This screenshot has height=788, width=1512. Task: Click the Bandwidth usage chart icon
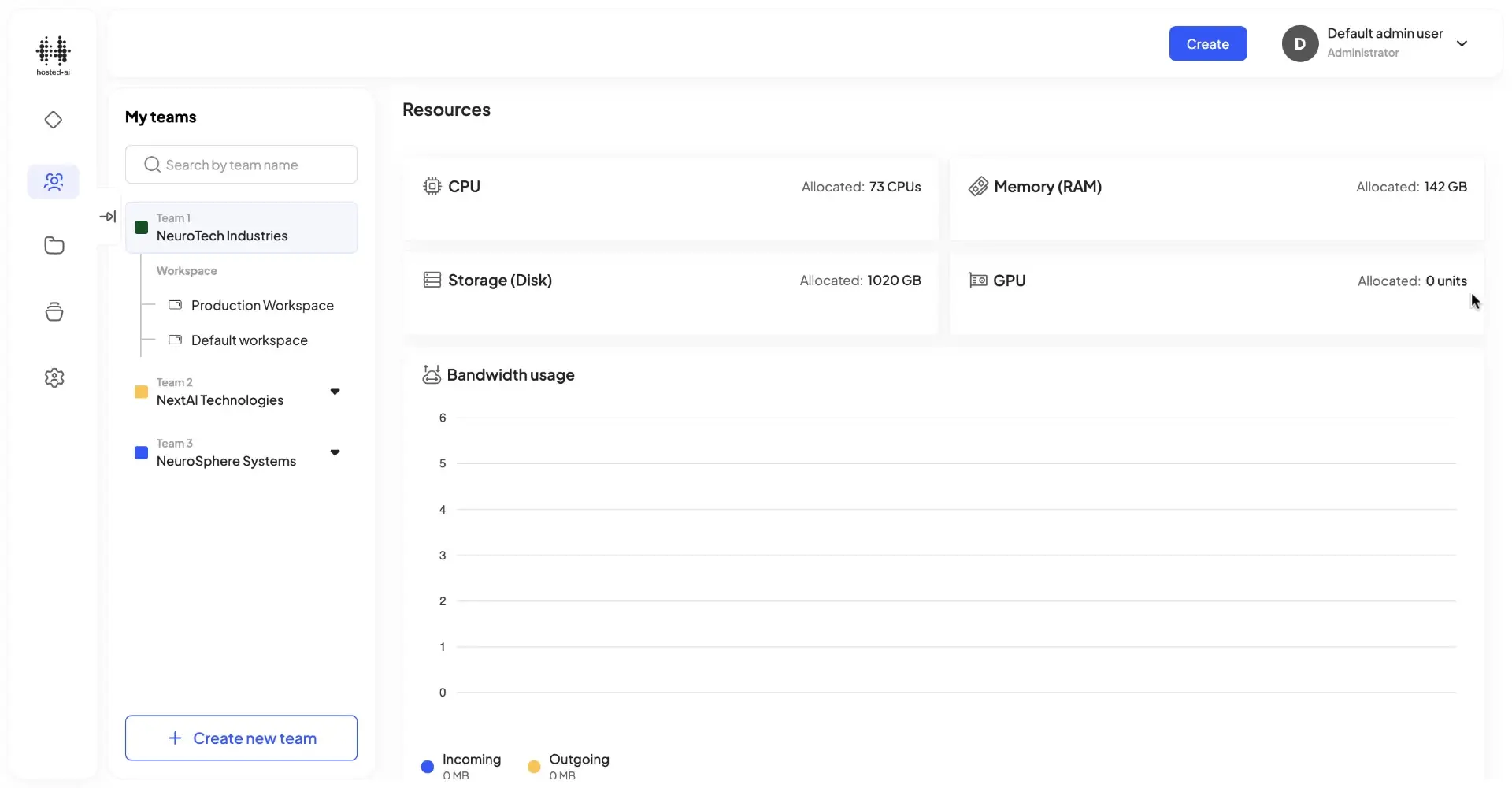pyautogui.click(x=432, y=374)
